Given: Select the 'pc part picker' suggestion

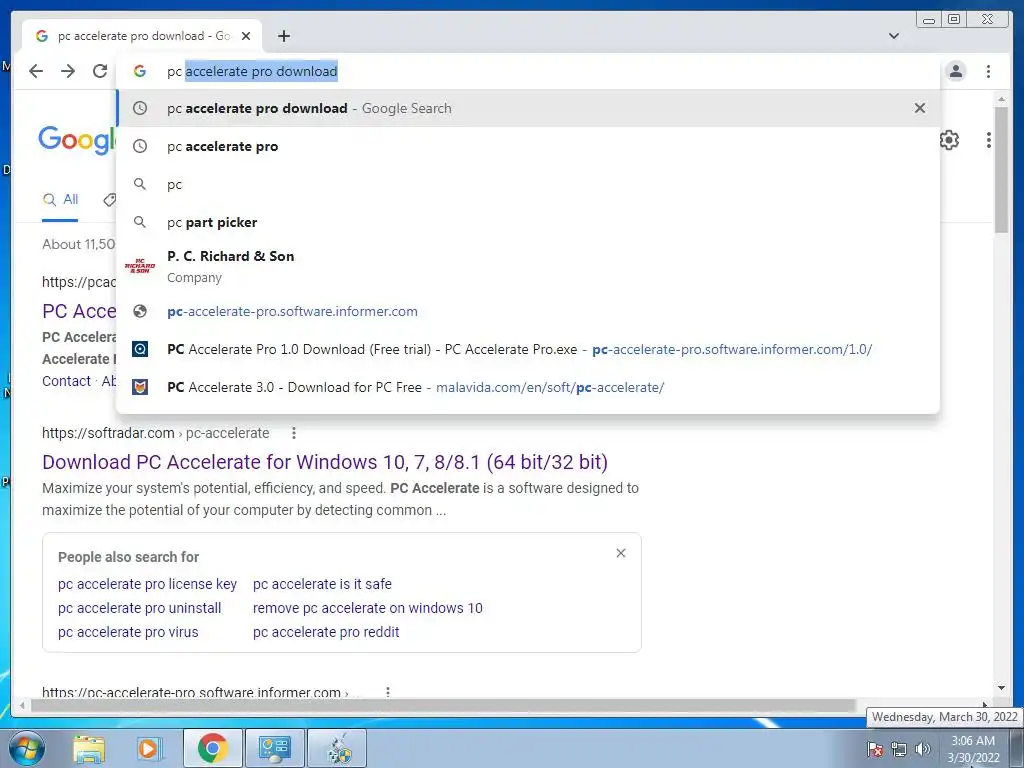Looking at the screenshot, I should point(528,222).
